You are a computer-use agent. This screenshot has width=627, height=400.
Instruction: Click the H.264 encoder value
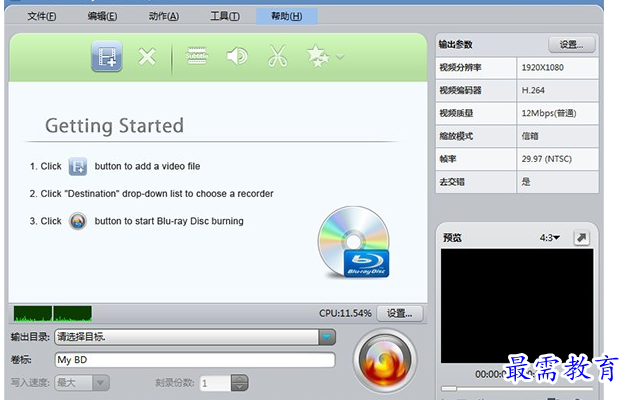click(x=557, y=90)
